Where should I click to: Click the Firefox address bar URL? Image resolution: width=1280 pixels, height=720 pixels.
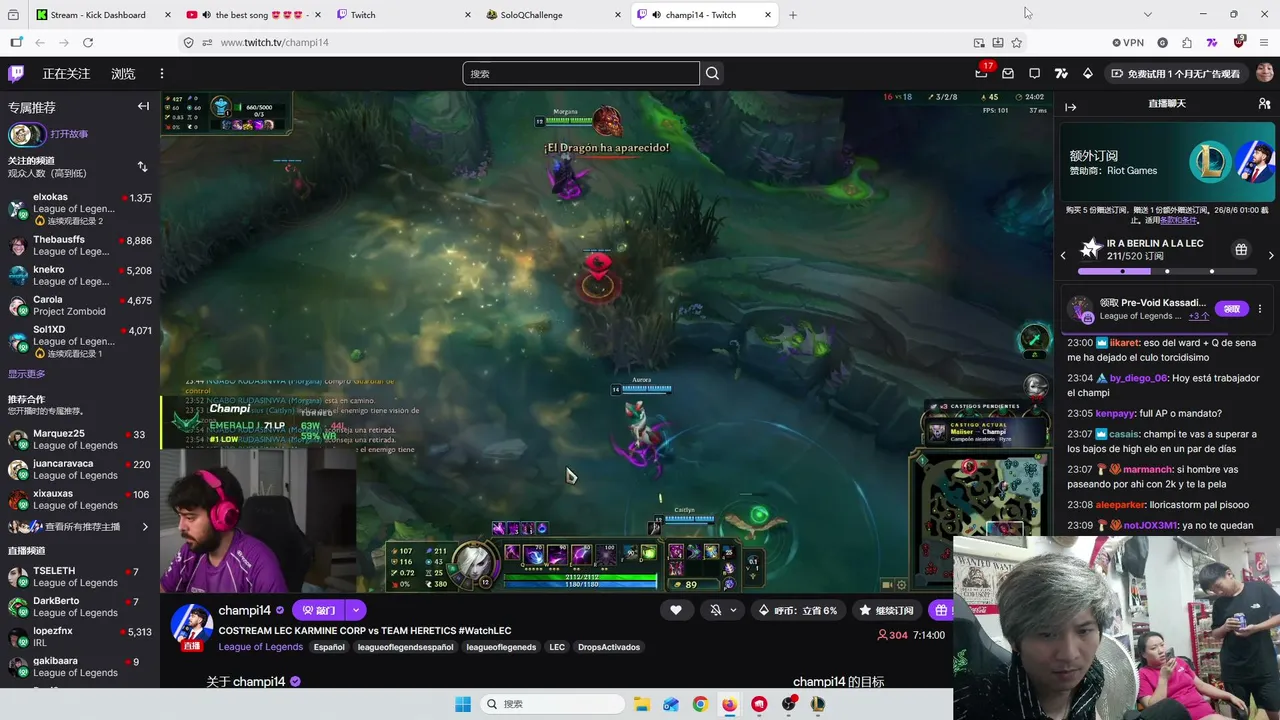click(274, 42)
